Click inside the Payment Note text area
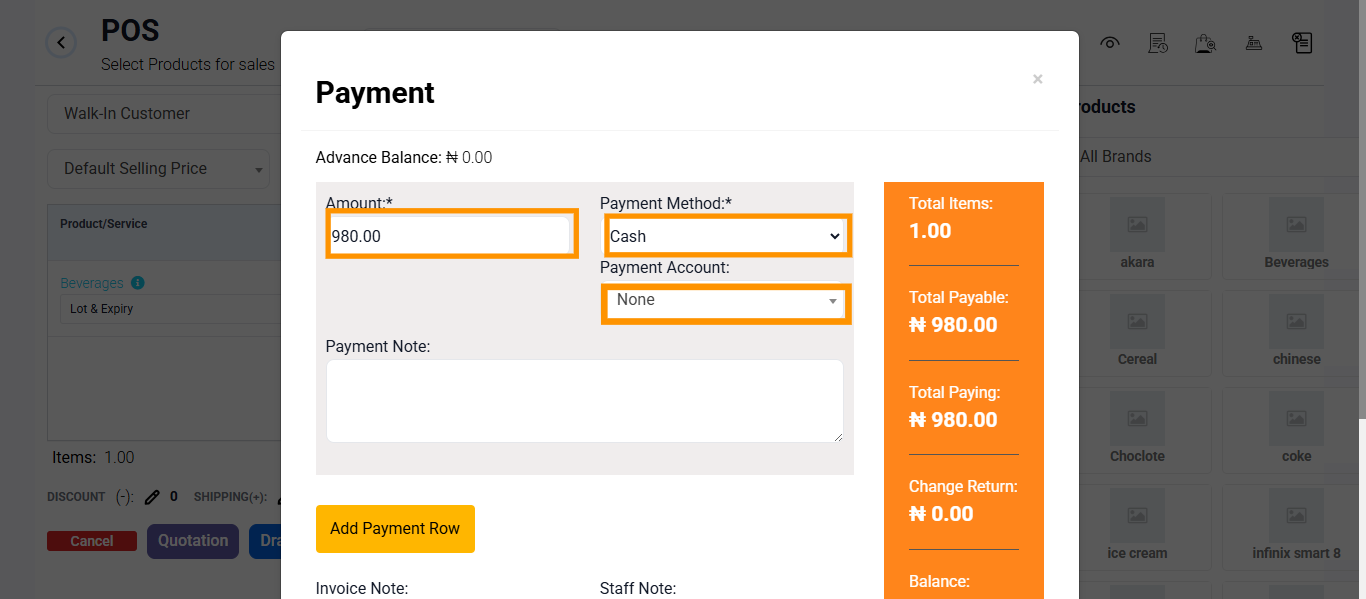 click(x=584, y=401)
